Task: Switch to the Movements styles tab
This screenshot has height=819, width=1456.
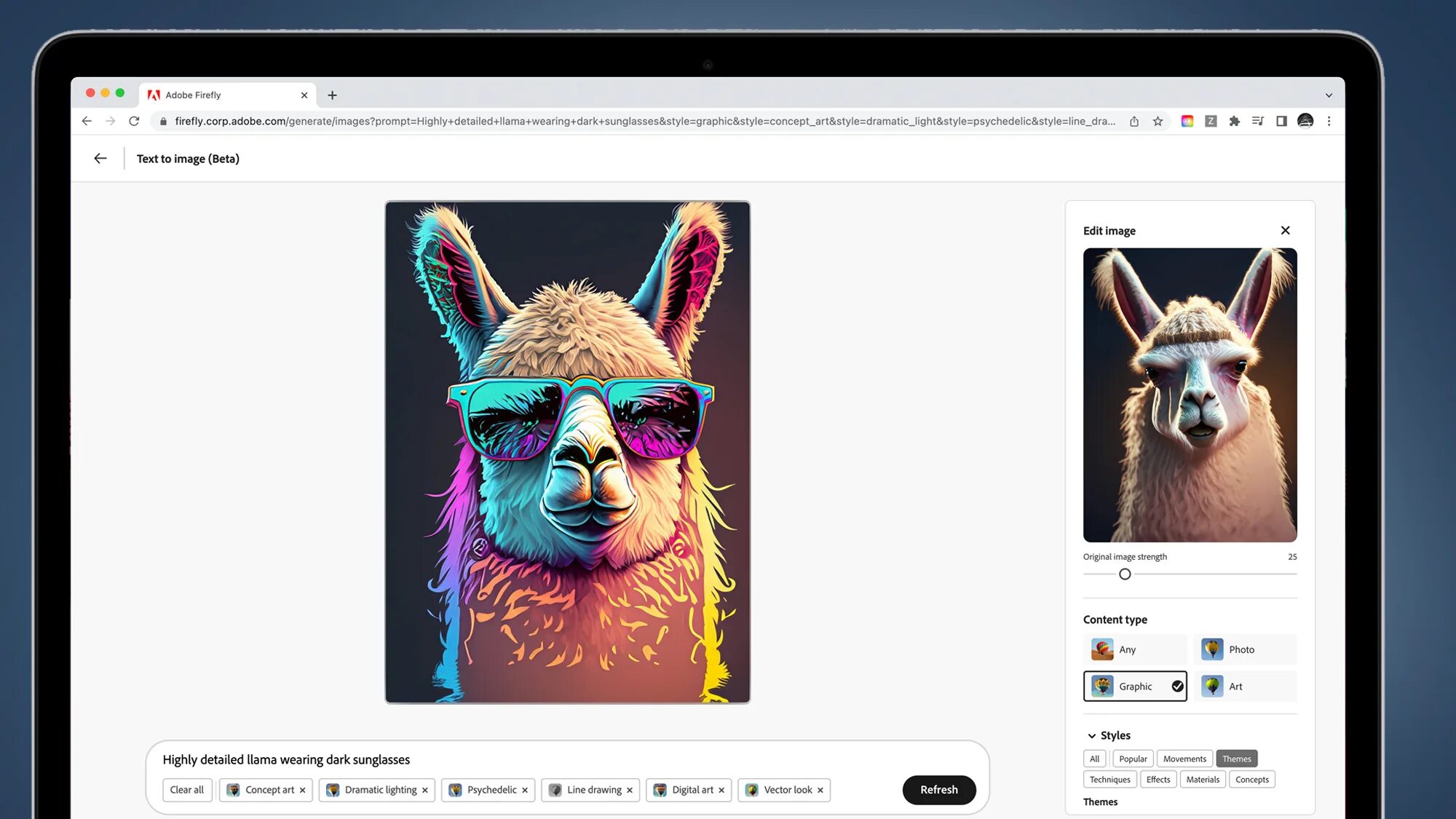Action: click(1184, 759)
